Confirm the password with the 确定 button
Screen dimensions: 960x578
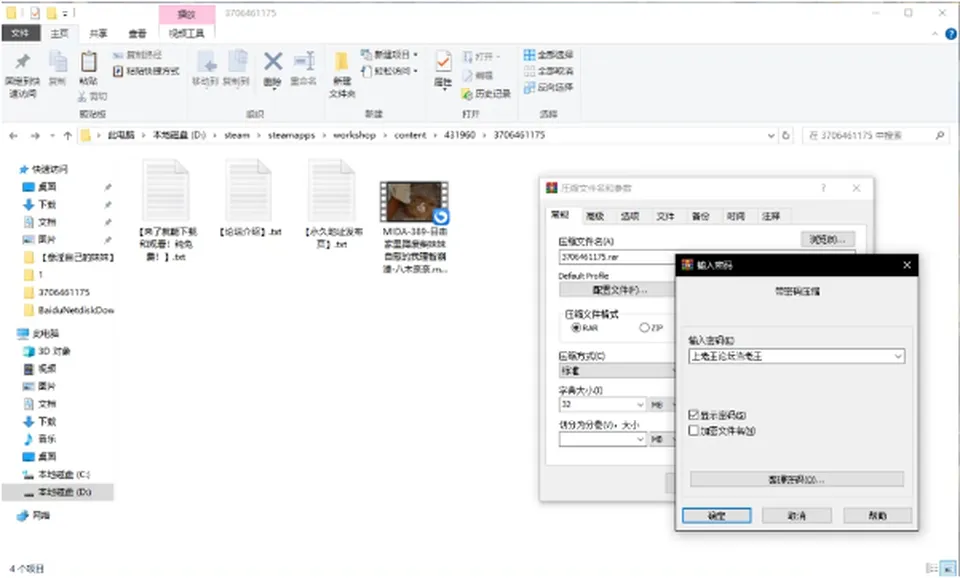pos(717,516)
